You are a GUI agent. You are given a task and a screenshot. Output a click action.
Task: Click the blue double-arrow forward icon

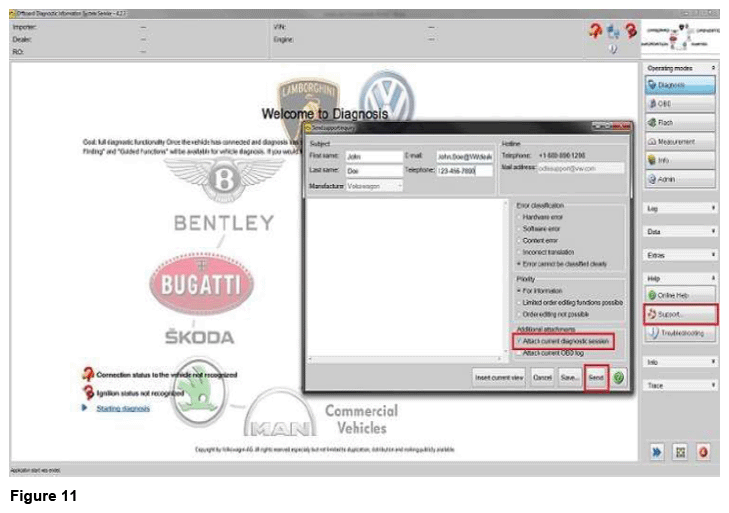[656, 452]
